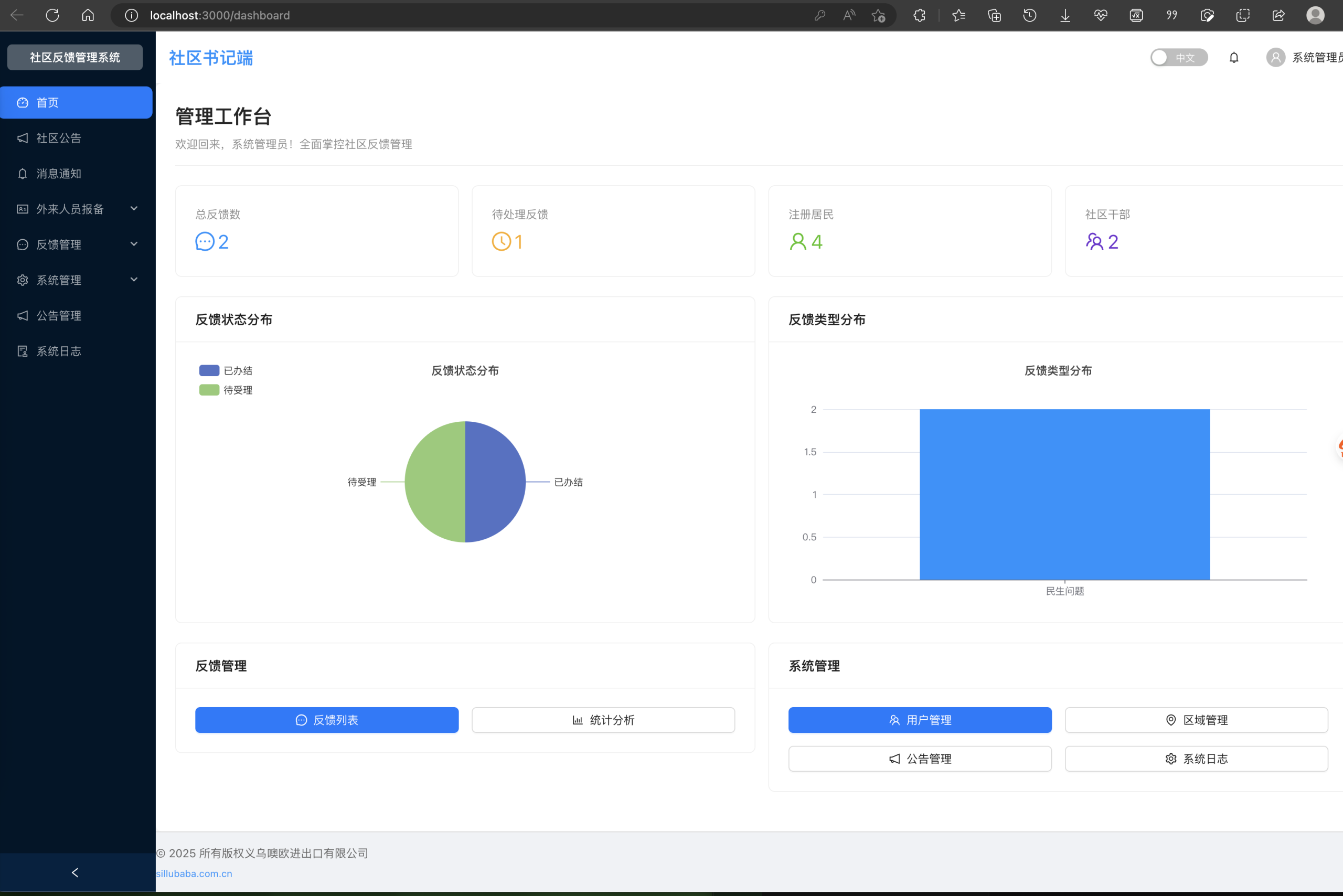
Task: Click the browser home icon
Action: pyautogui.click(x=88, y=15)
